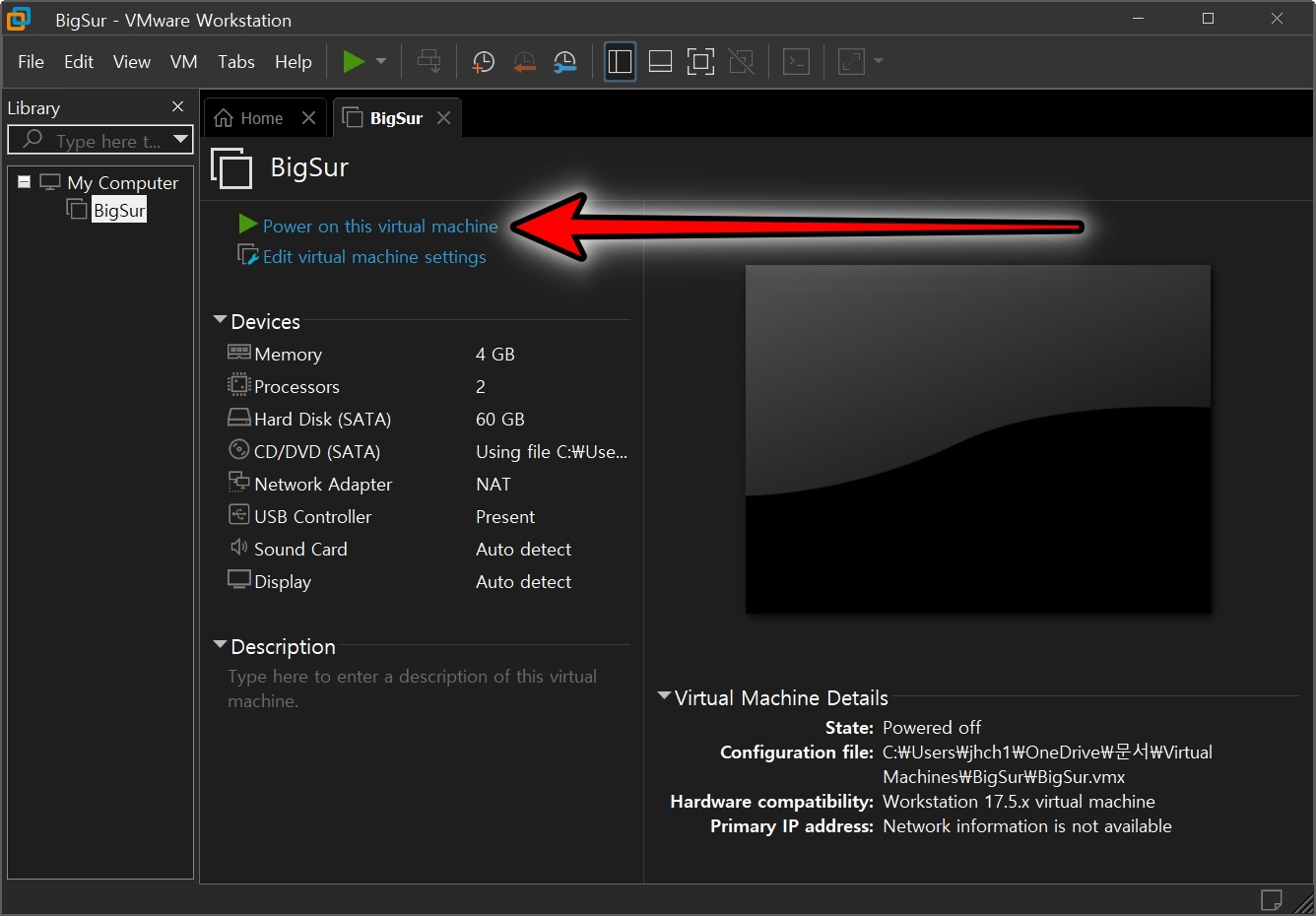Click the Processors device icon
Screen dimensions: 1316x916
239,385
